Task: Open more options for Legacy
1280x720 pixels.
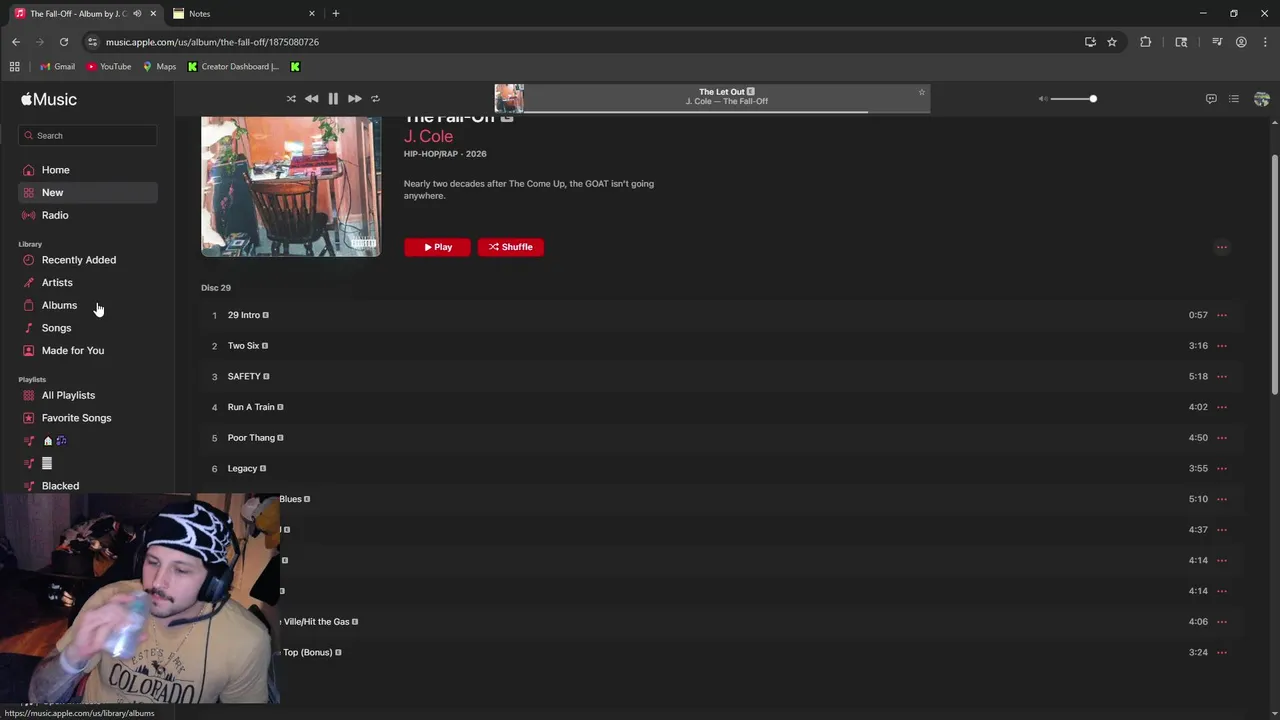Action: [1221, 468]
